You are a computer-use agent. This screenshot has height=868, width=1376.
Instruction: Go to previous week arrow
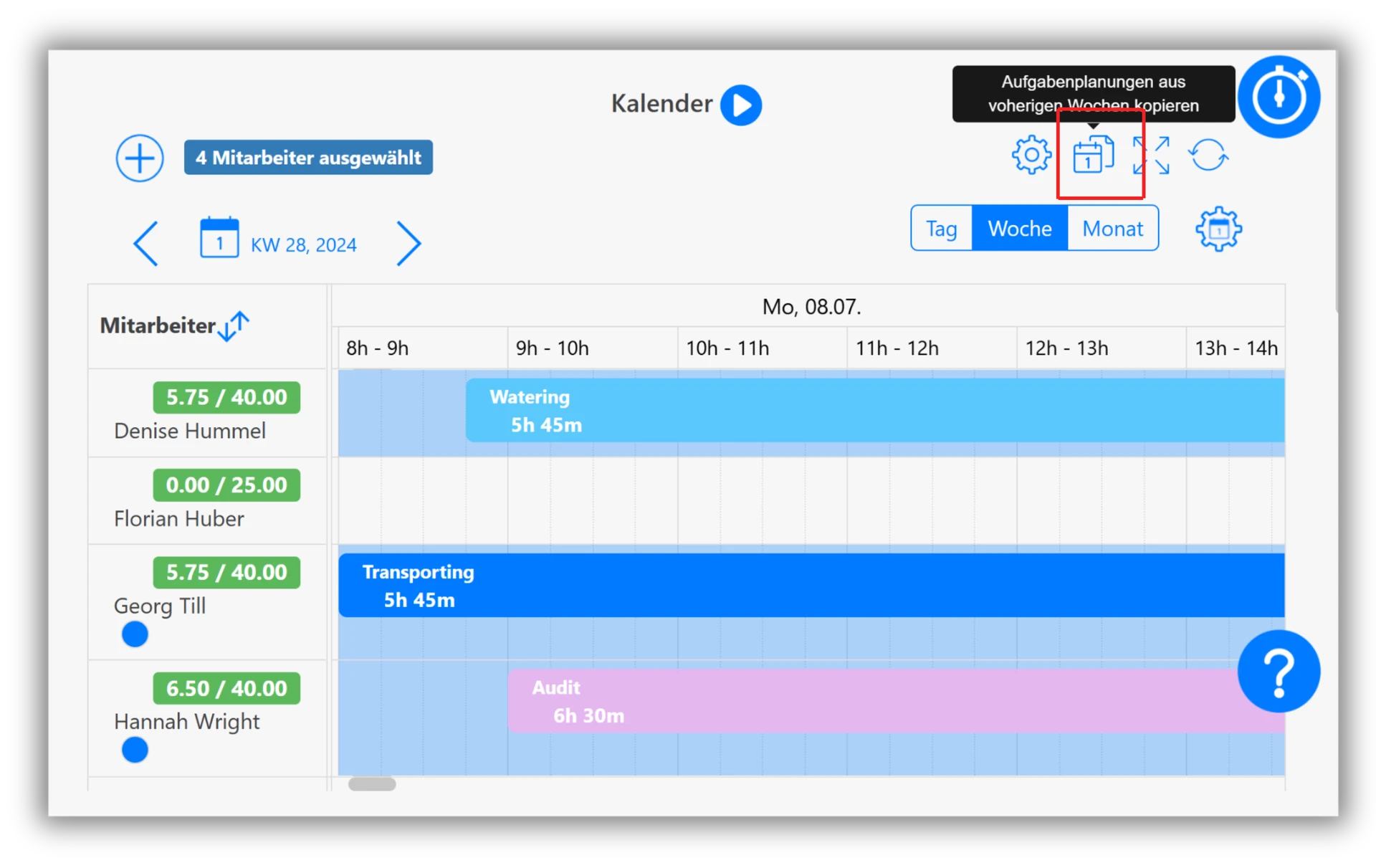146,244
